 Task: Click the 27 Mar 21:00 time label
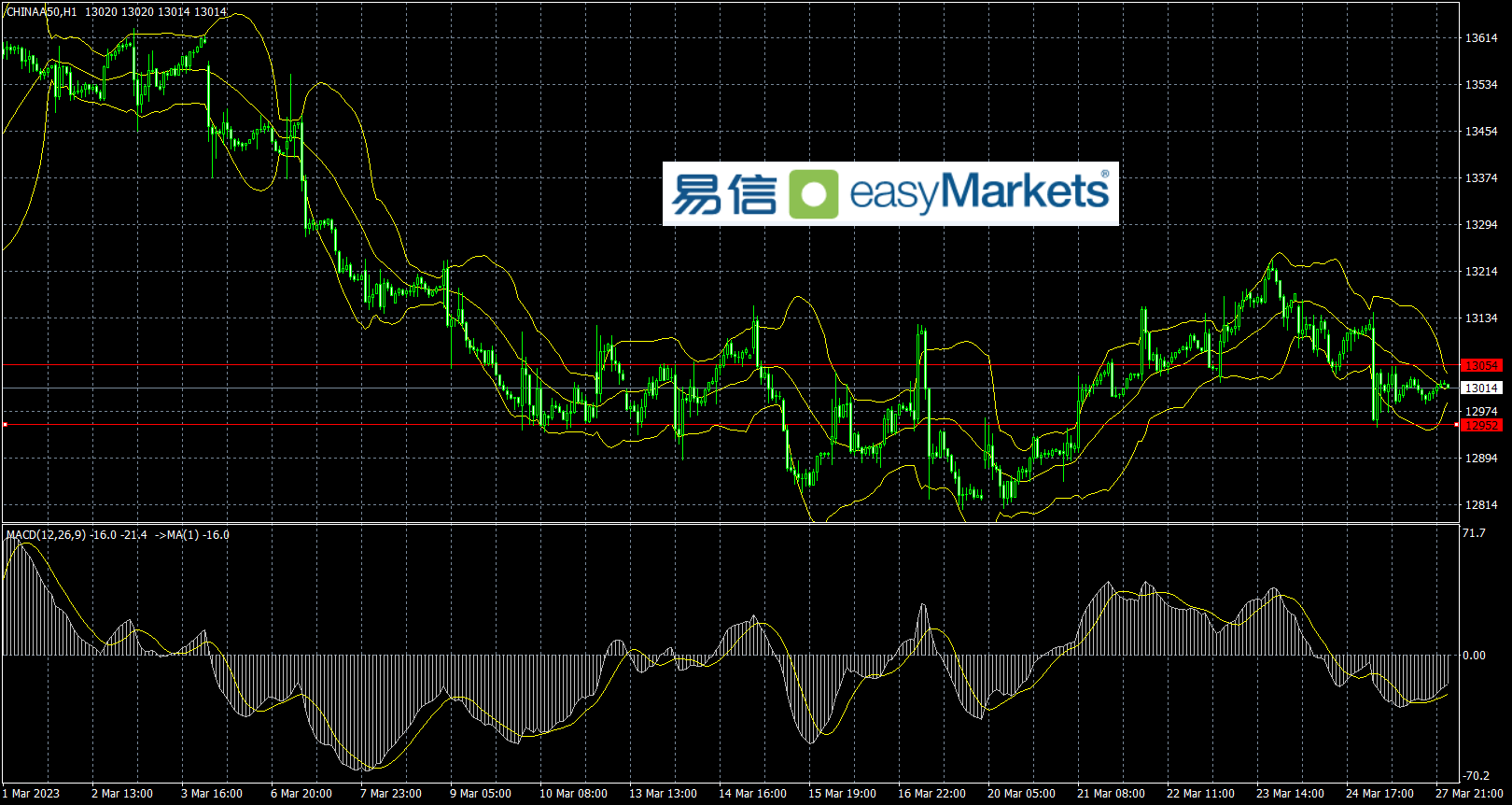point(1469,794)
